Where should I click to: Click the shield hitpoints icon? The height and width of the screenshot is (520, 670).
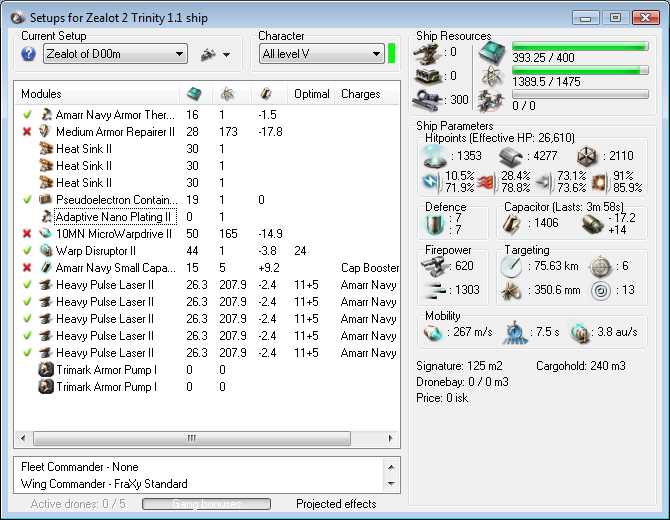[x=435, y=156]
